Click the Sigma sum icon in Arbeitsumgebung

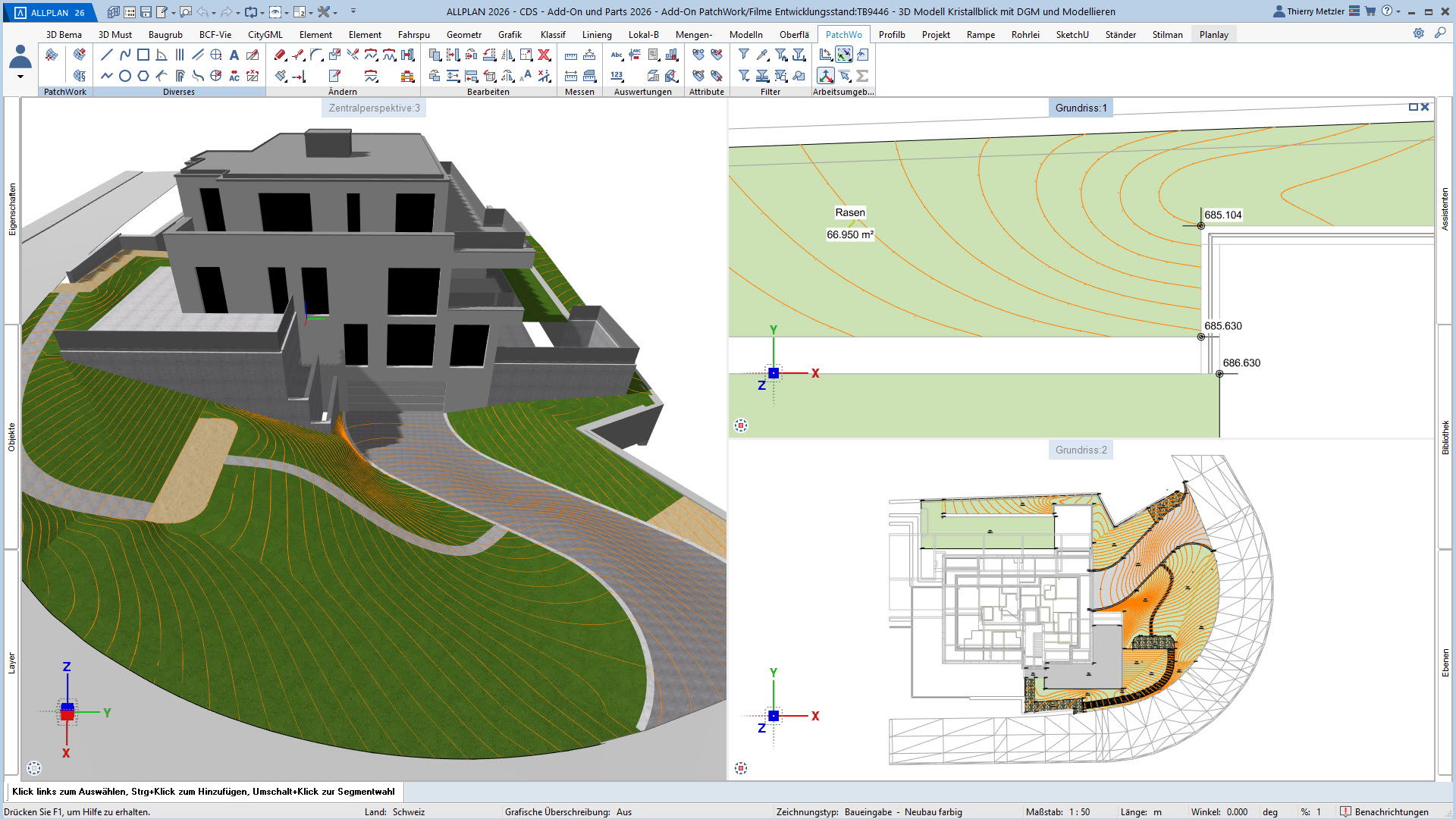click(862, 76)
